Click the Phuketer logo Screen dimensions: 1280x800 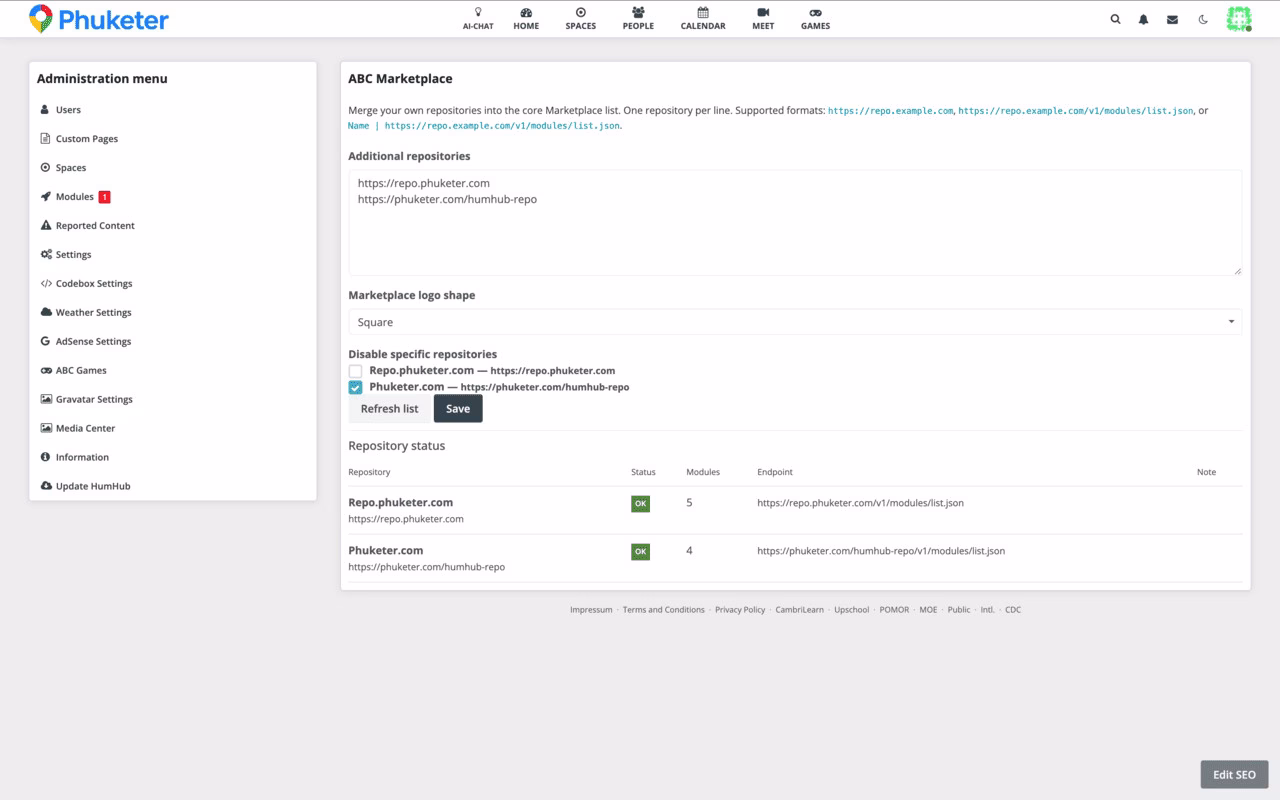(99, 19)
